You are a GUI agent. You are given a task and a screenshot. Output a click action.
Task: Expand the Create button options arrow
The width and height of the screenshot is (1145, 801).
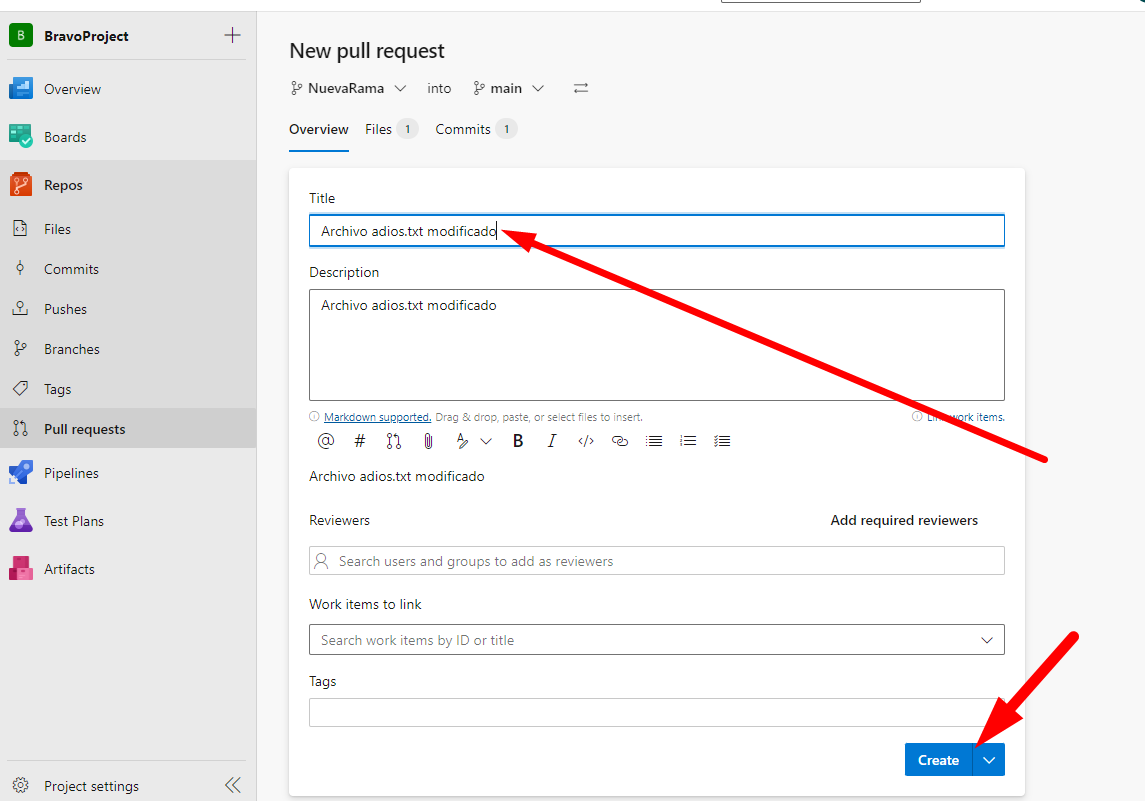(989, 760)
